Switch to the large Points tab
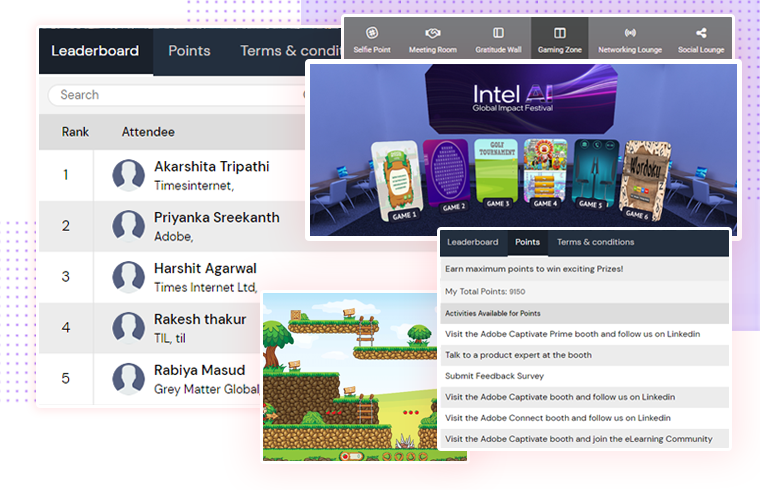Screen dimensions: 760x490 (190, 51)
